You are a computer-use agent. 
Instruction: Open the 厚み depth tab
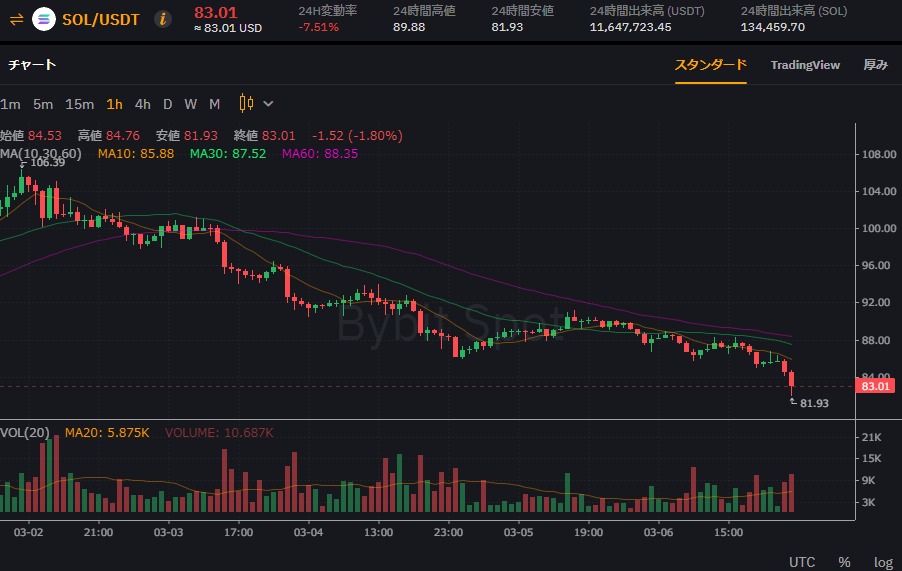876,65
